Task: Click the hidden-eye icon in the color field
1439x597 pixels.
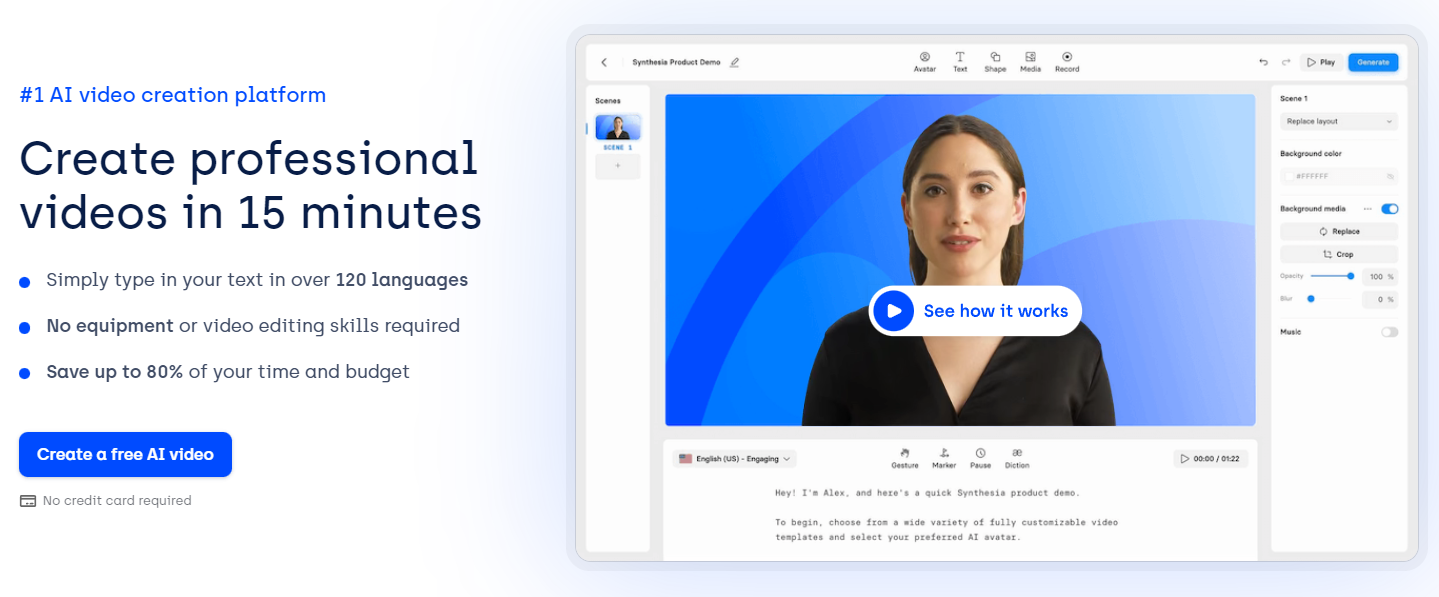Action: [1390, 176]
